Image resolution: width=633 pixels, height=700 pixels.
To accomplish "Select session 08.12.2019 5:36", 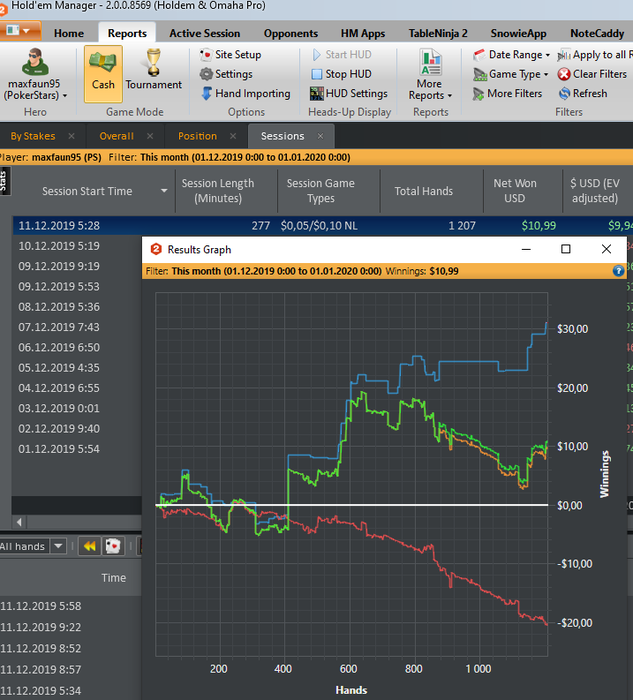I will click(59, 307).
